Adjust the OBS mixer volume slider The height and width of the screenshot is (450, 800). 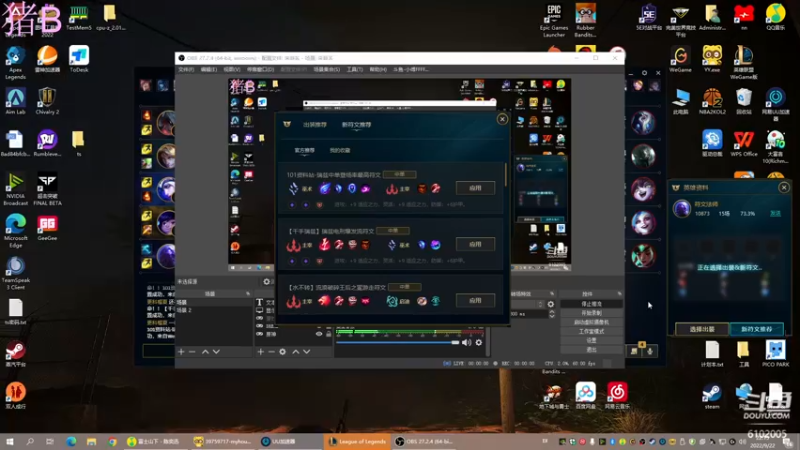[398, 342]
